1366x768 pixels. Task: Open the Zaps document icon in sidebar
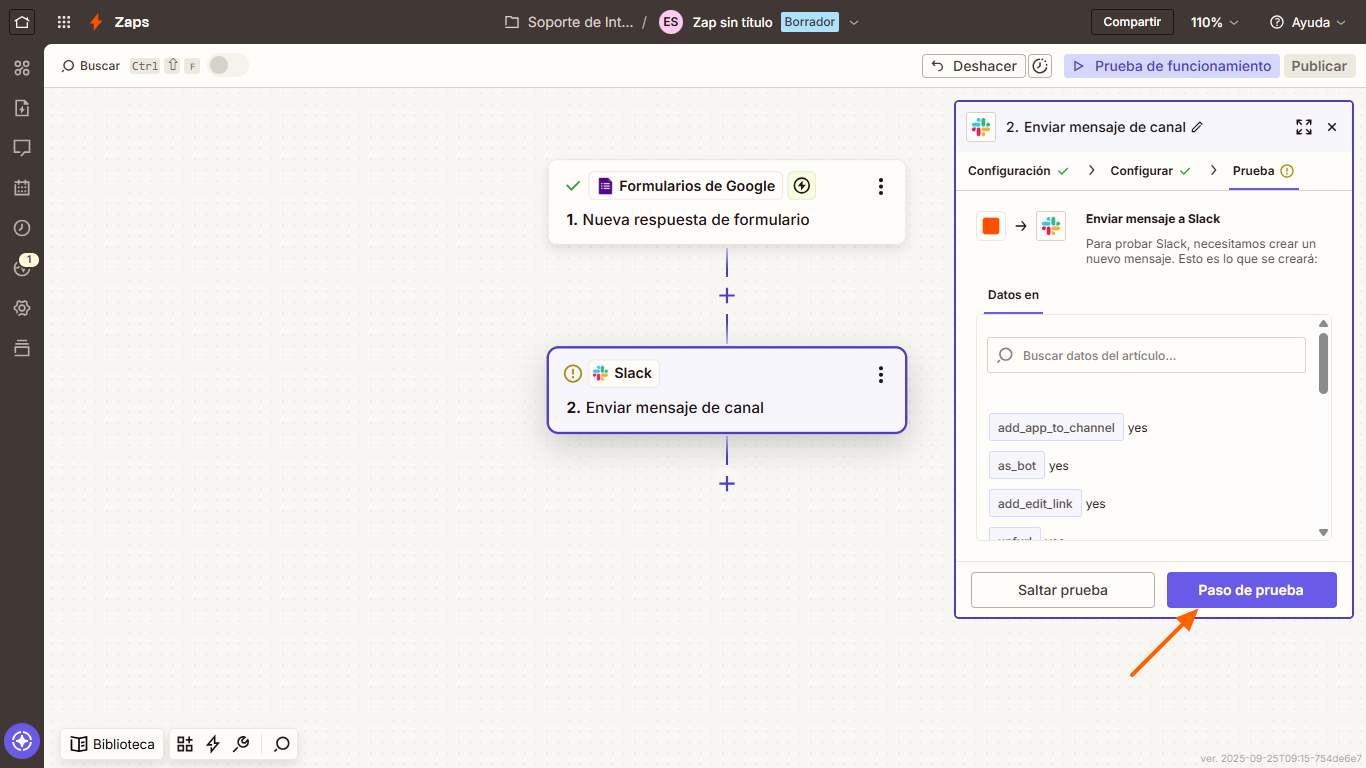tap(22, 108)
